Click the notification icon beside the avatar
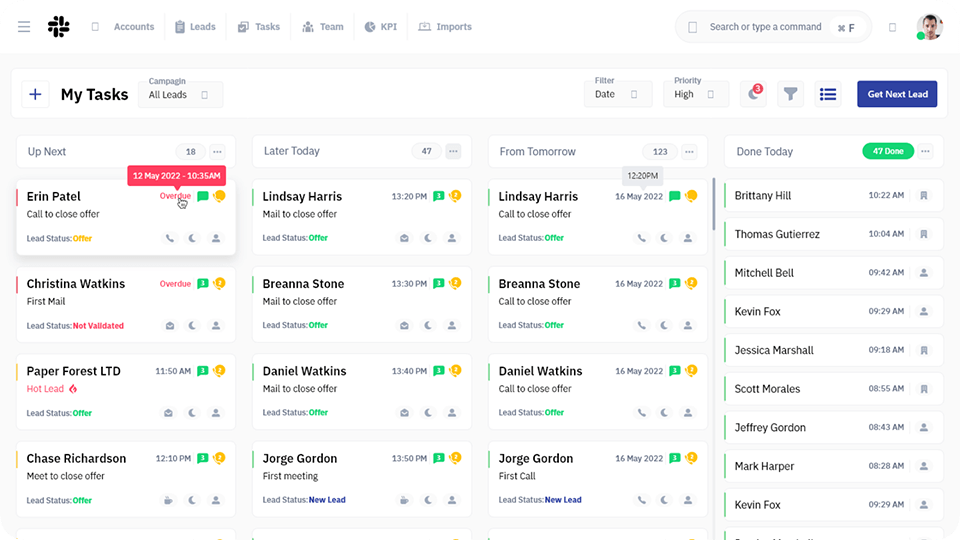The width and height of the screenshot is (960, 540). point(893,27)
